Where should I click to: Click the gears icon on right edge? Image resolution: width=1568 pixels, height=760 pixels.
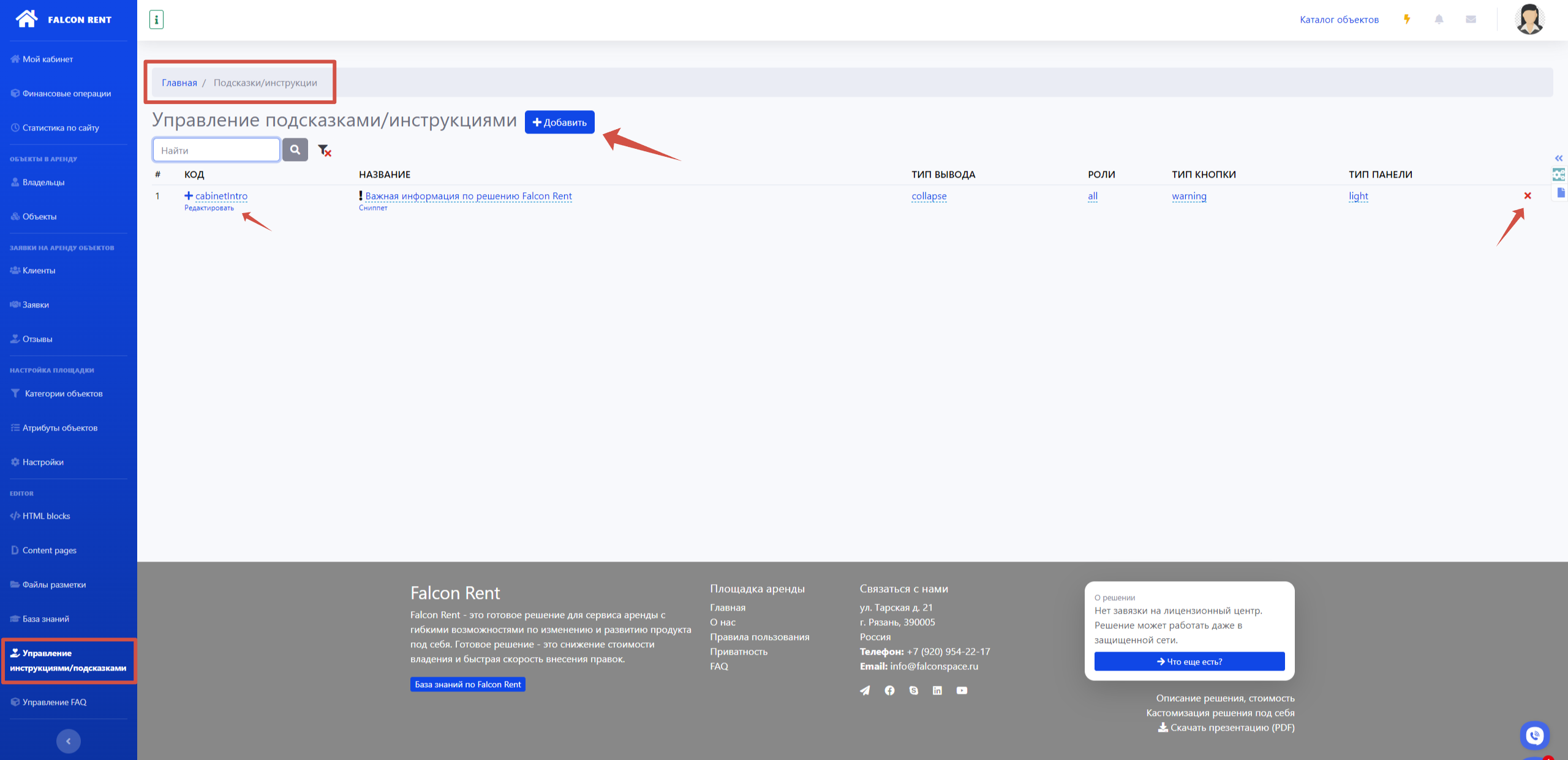point(1559,175)
